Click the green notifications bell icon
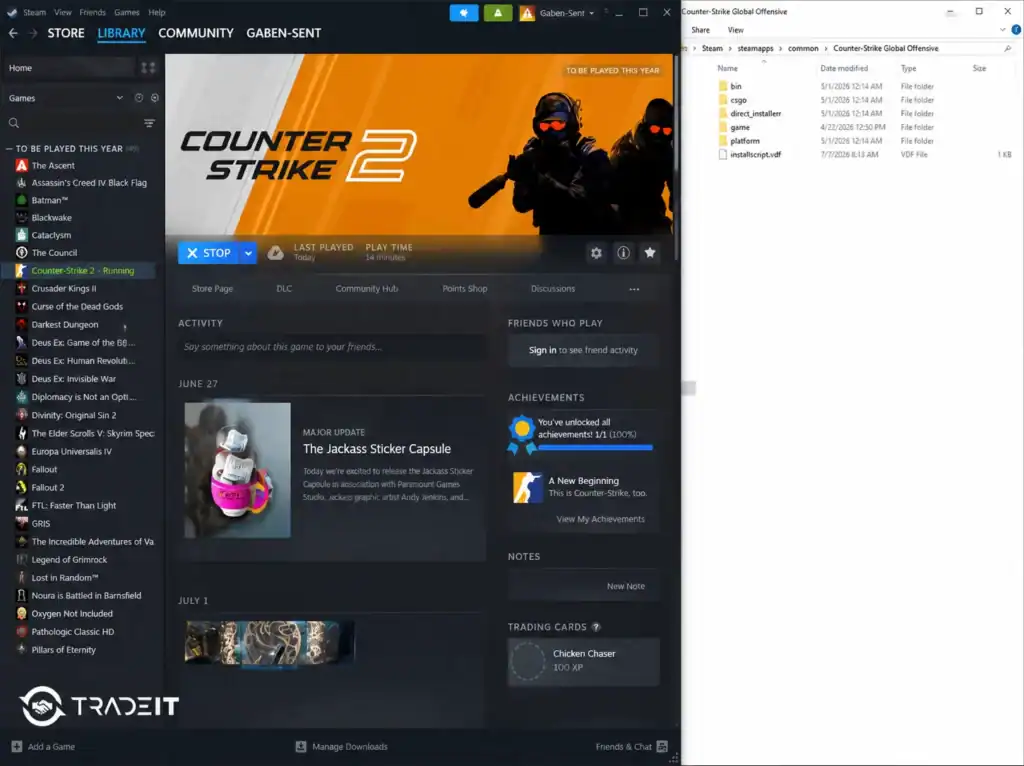 [x=498, y=12]
